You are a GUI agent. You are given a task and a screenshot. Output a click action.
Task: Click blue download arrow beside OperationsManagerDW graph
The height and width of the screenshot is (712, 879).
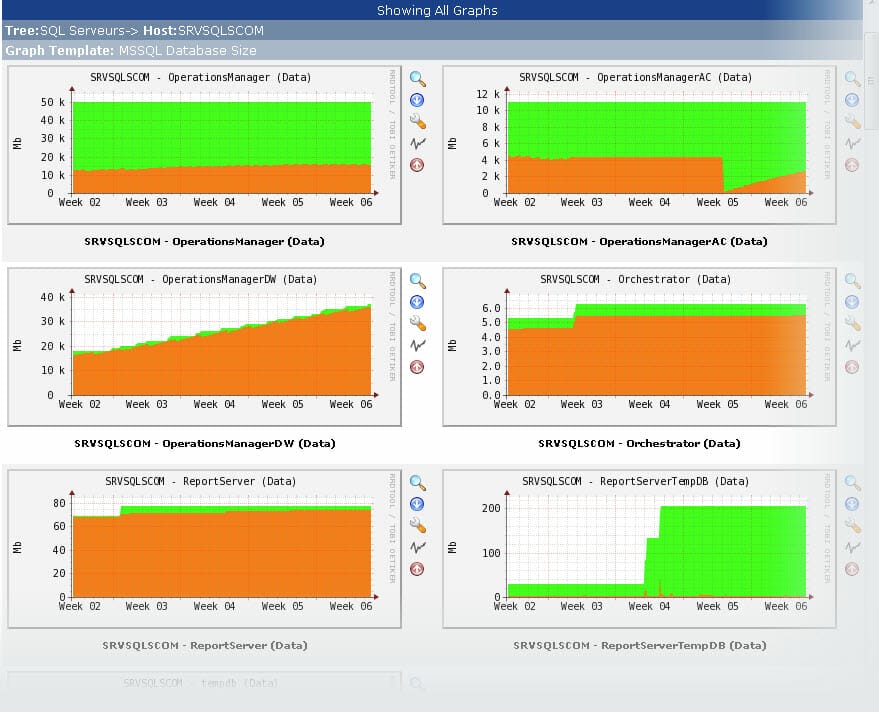pos(417,302)
